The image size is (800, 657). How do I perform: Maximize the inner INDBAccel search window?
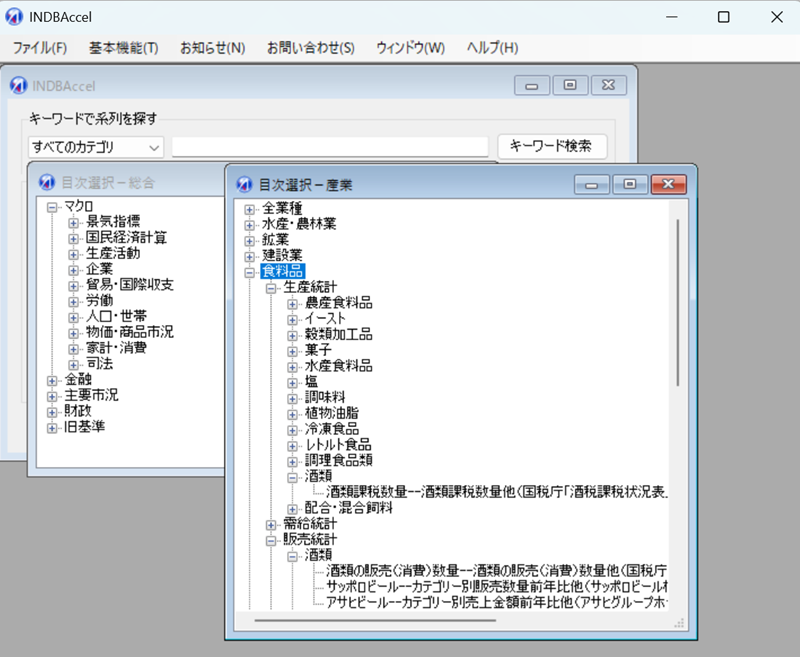[x=570, y=86]
